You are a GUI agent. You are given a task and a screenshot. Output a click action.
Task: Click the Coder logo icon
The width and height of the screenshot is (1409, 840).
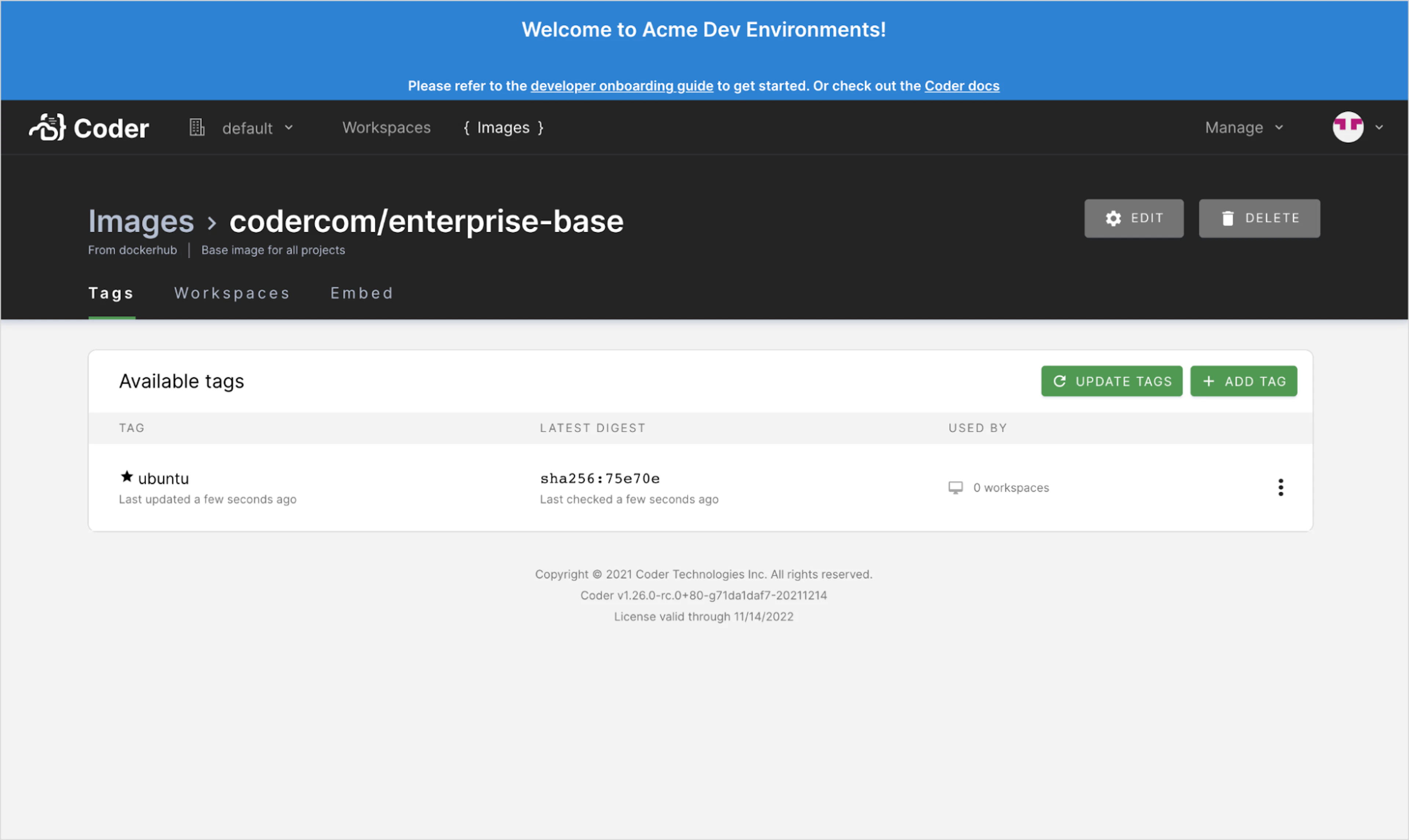(48, 127)
